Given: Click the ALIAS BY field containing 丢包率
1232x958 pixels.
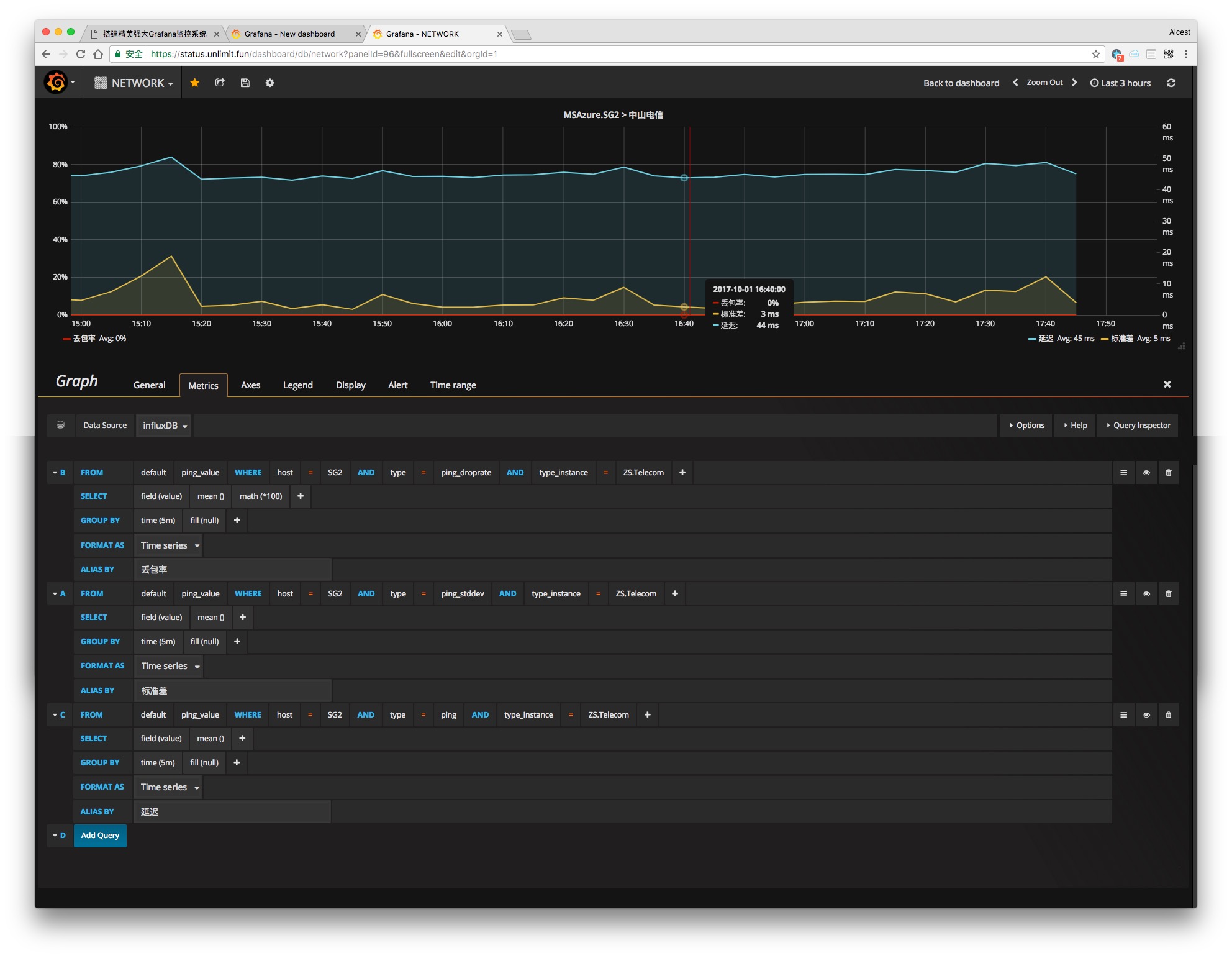Looking at the screenshot, I should point(233,570).
